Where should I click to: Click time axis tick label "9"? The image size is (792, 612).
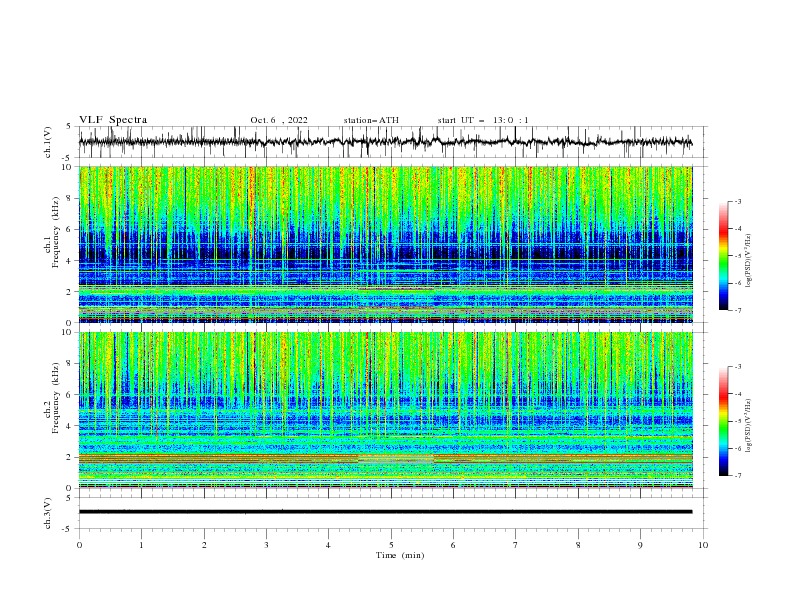click(x=640, y=545)
